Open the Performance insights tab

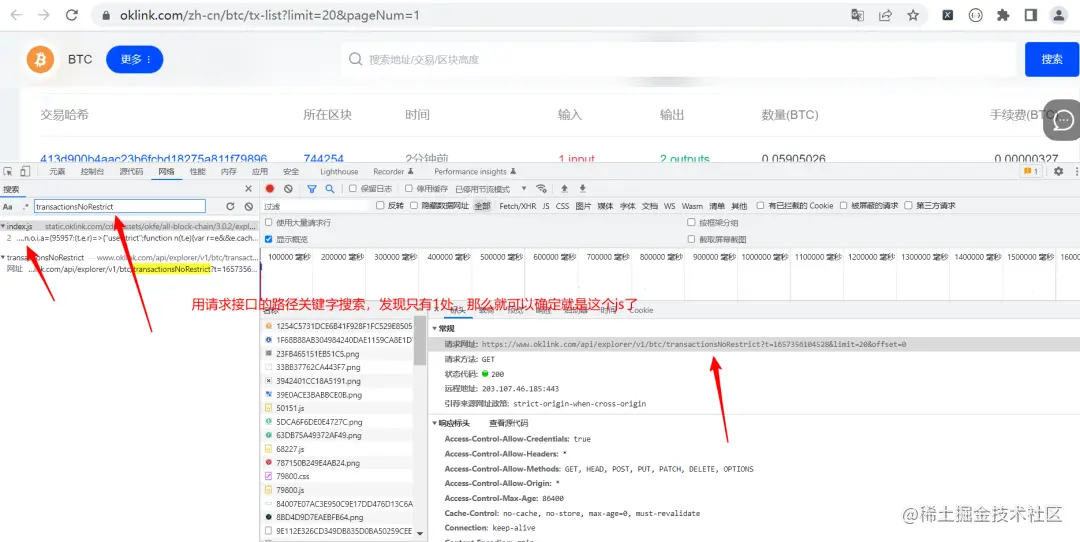pos(475,171)
